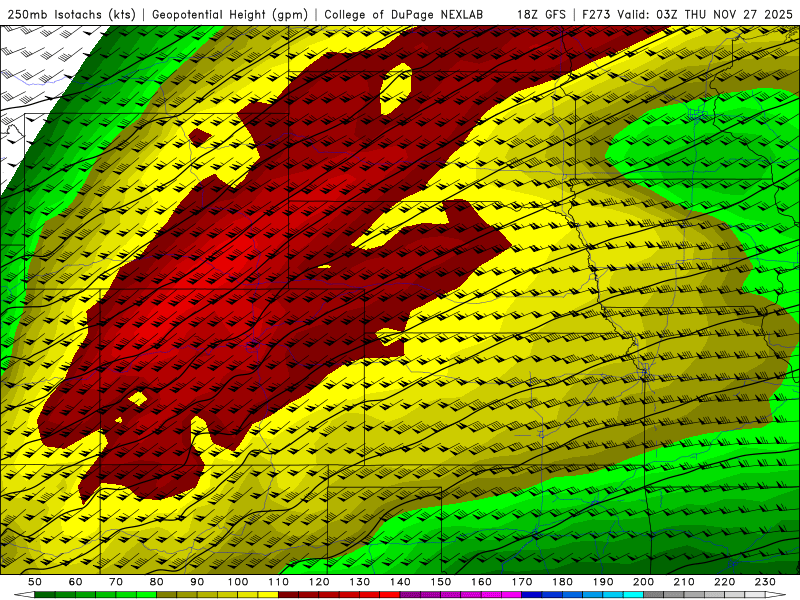Click the legend value 150
Screen dimensions: 800x600
441,582
